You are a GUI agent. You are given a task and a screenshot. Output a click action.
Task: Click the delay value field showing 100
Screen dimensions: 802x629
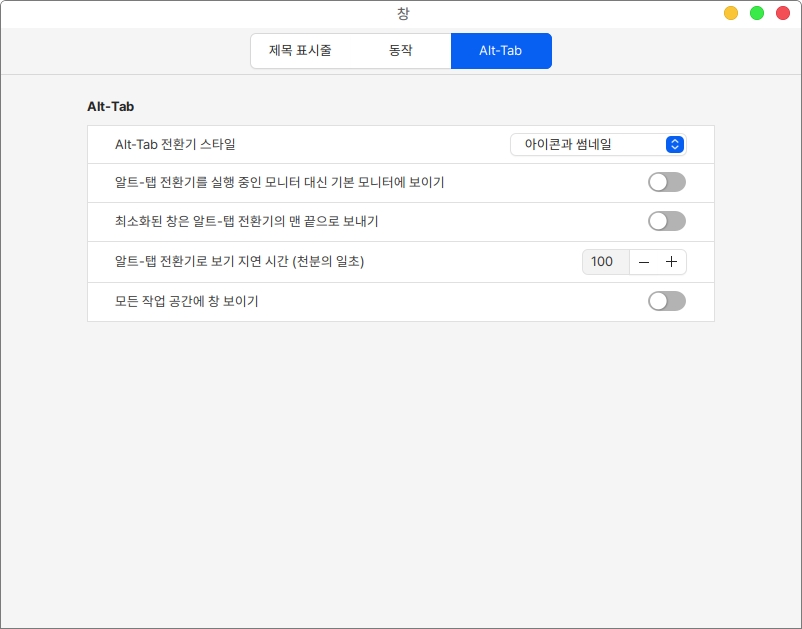coord(604,262)
